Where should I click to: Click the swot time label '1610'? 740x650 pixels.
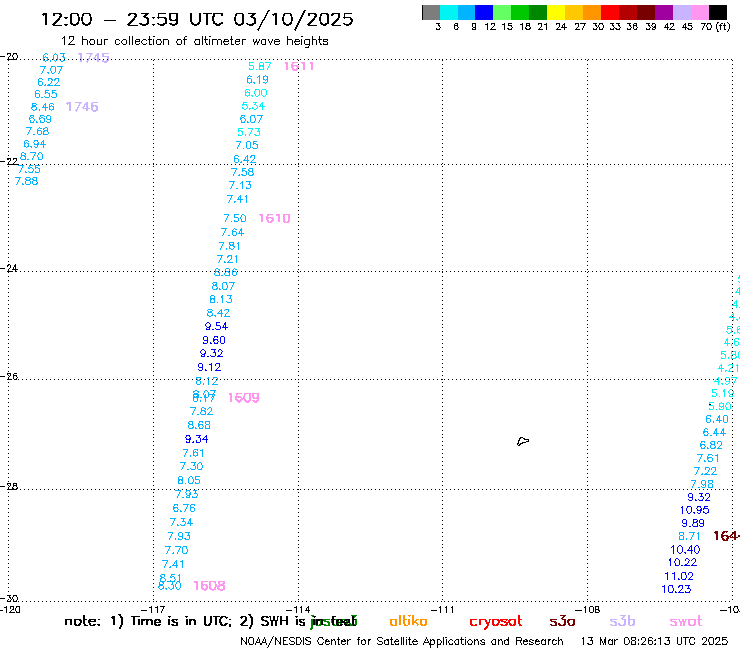(274, 219)
